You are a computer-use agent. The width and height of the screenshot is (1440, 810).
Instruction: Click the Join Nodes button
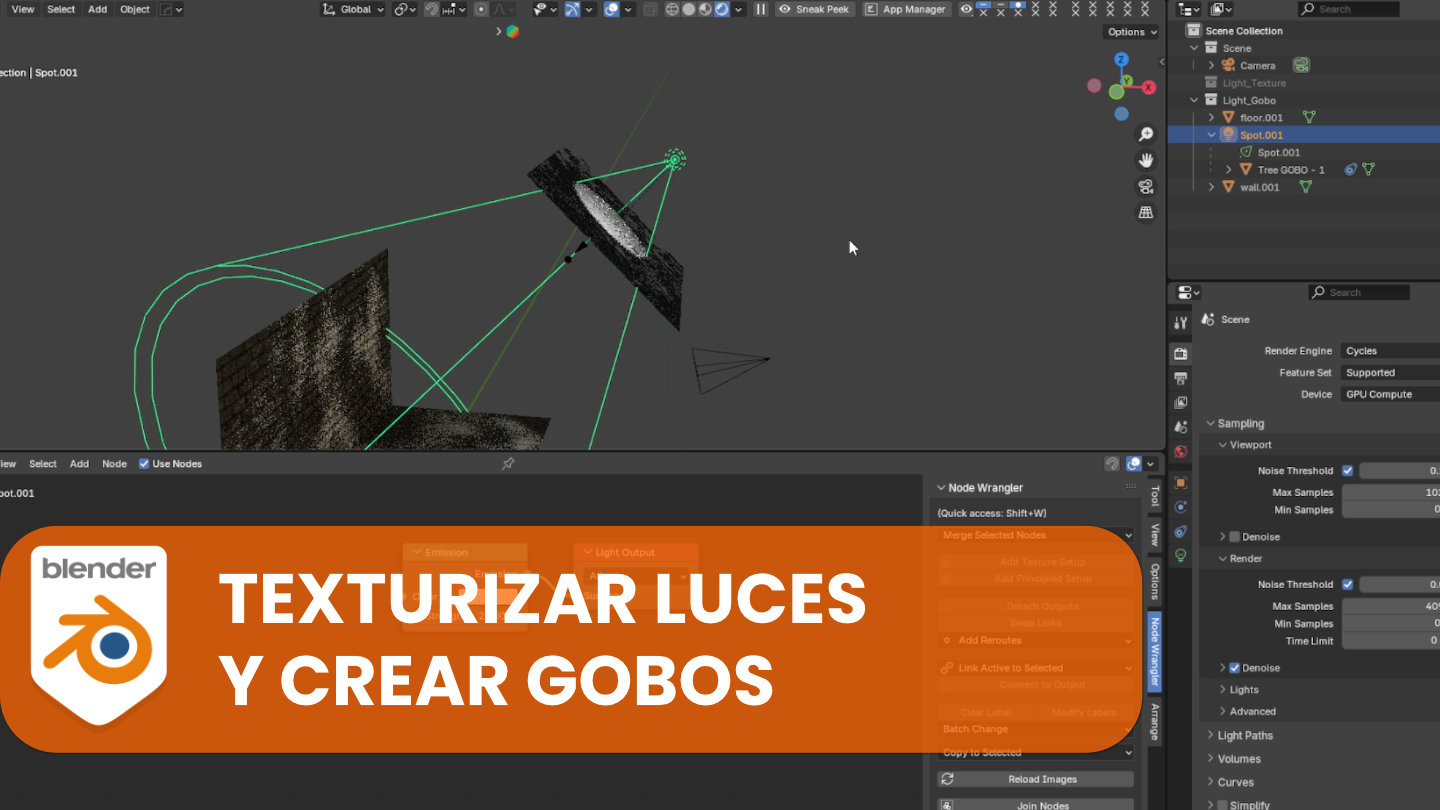(1036, 804)
